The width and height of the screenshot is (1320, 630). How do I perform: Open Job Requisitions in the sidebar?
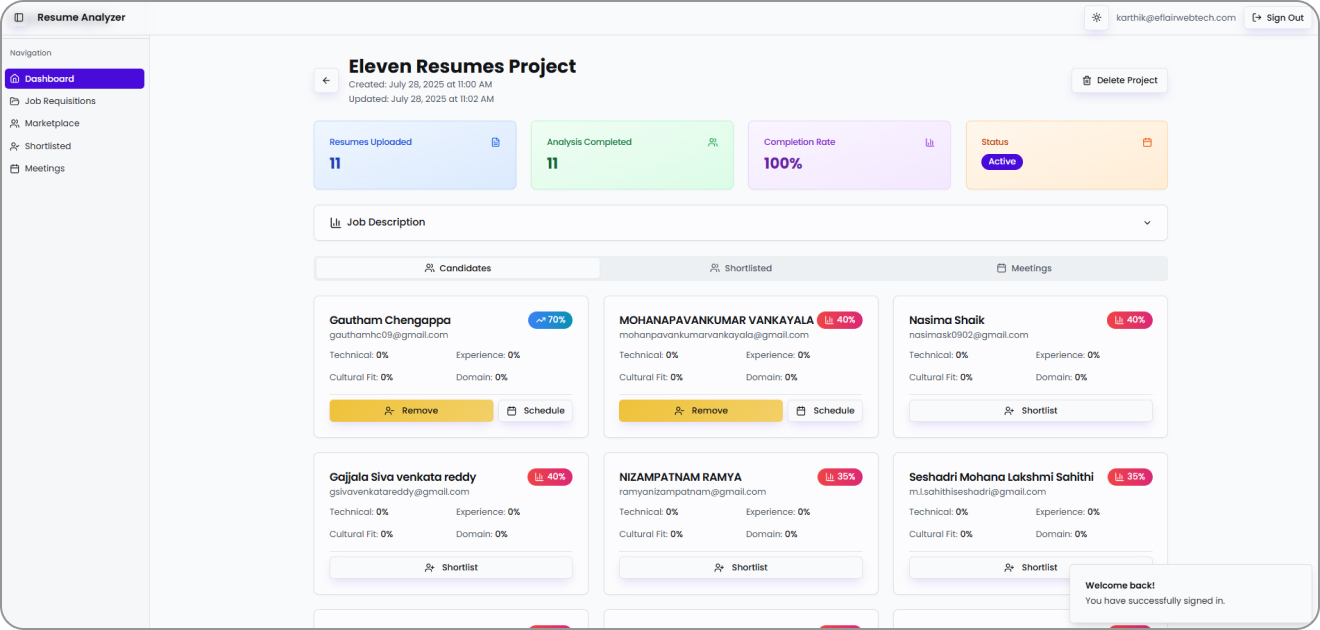point(74,101)
